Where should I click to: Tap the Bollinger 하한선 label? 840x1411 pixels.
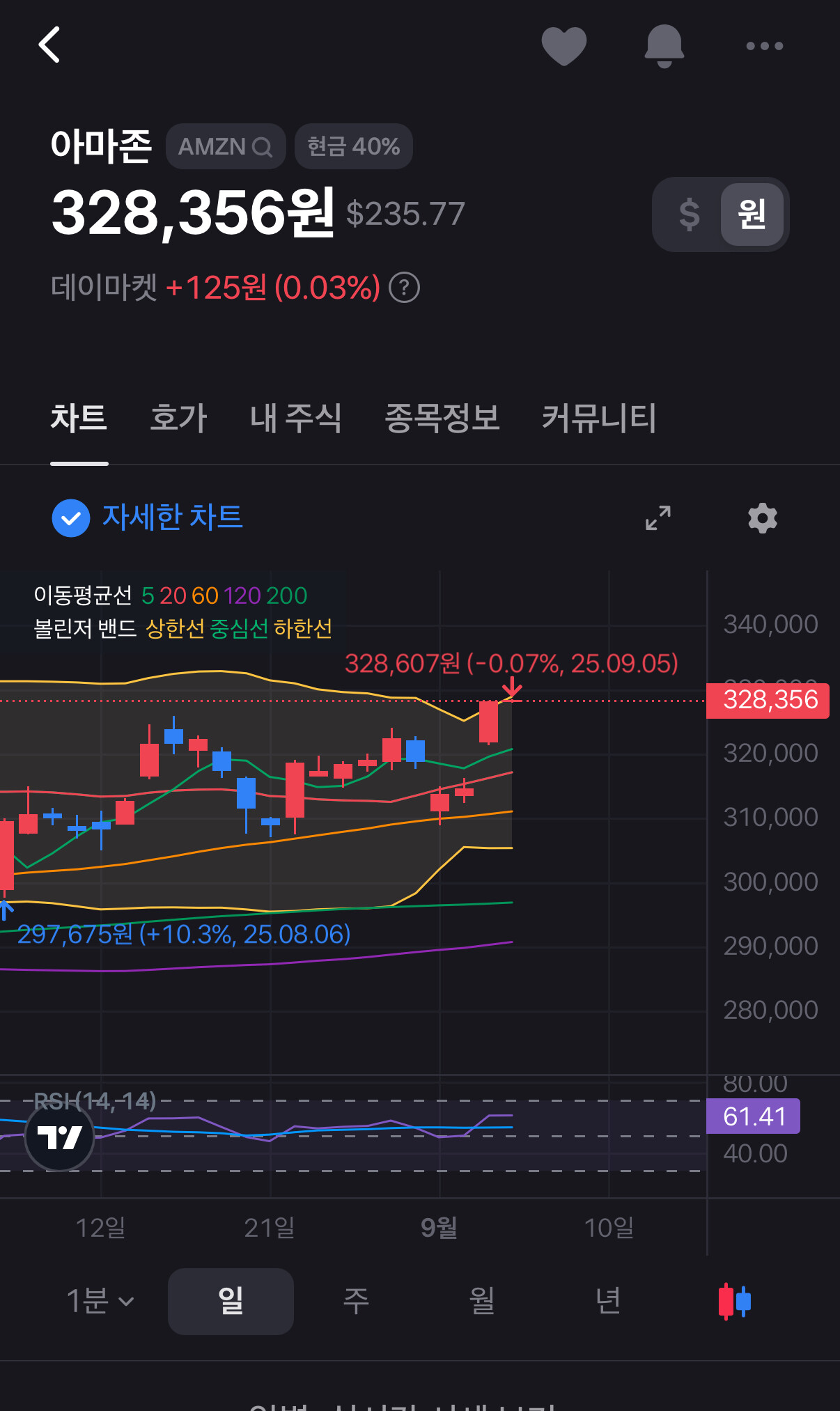coord(303,629)
